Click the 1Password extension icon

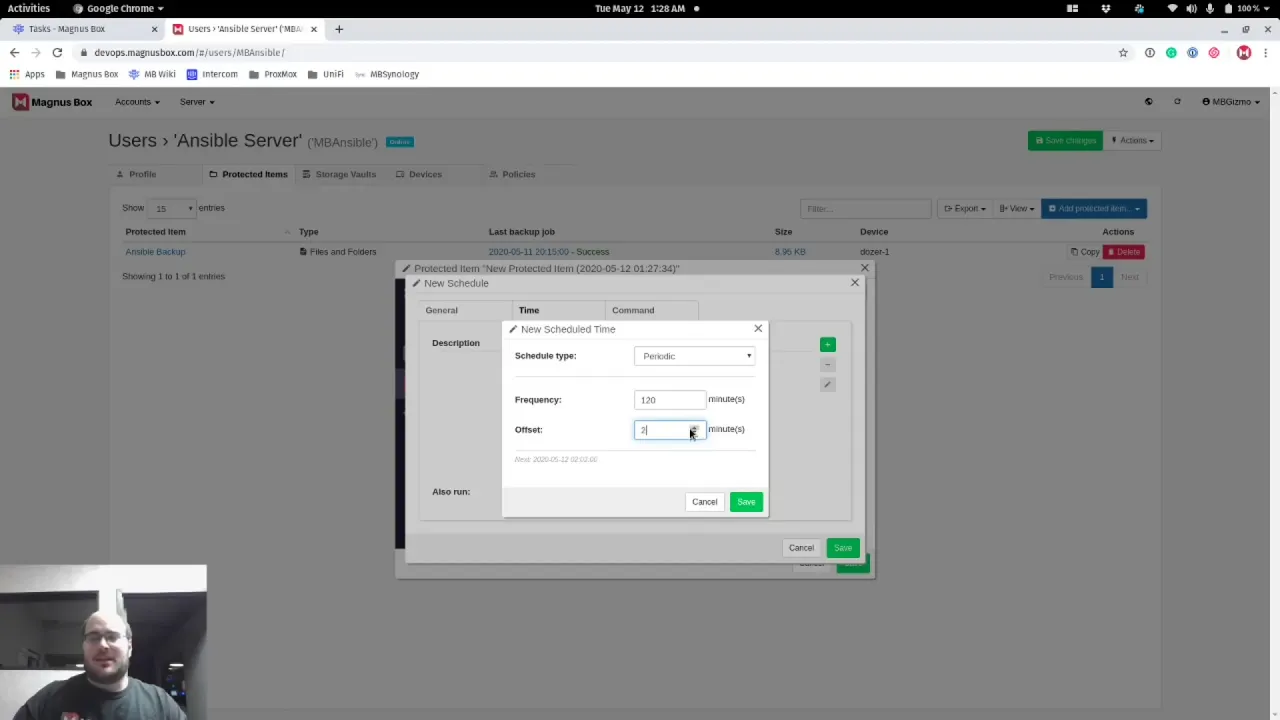(1192, 52)
